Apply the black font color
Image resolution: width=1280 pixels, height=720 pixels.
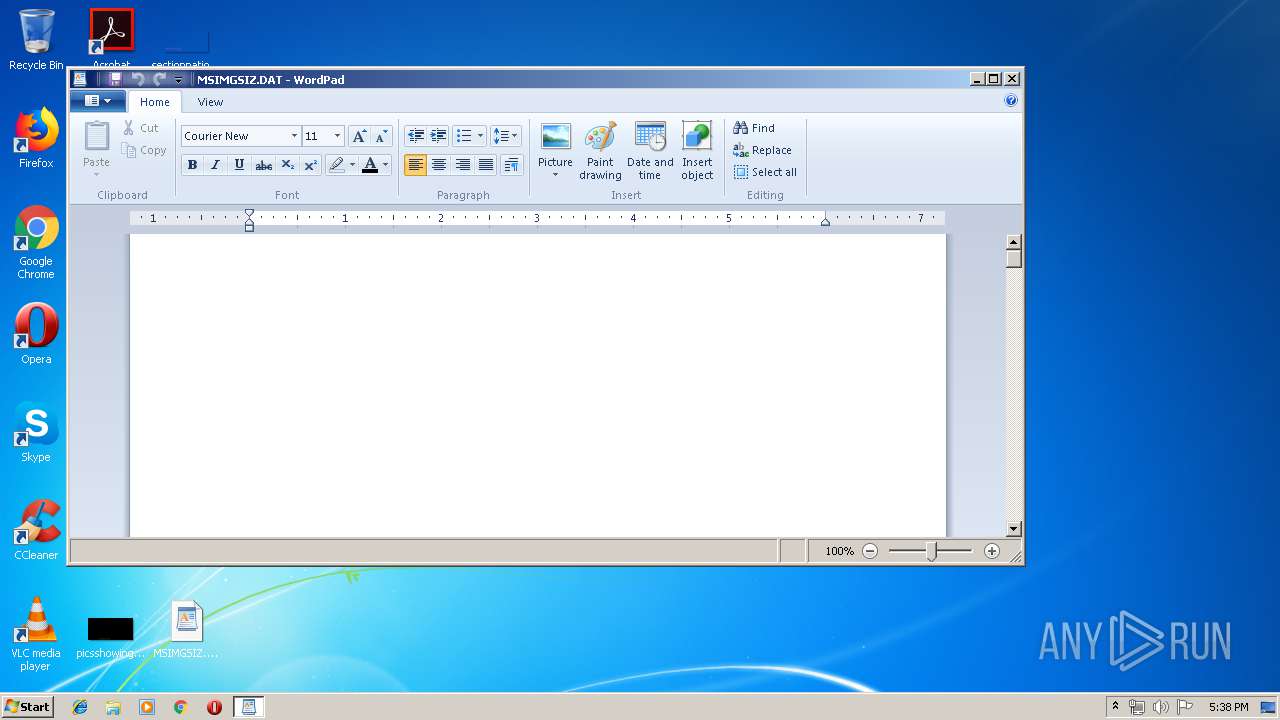click(x=370, y=165)
